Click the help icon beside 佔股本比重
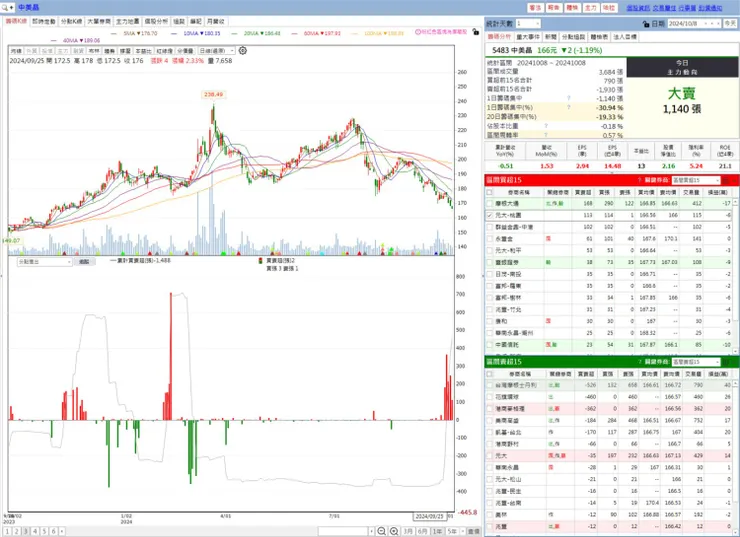The width and height of the screenshot is (740, 537). point(546,126)
